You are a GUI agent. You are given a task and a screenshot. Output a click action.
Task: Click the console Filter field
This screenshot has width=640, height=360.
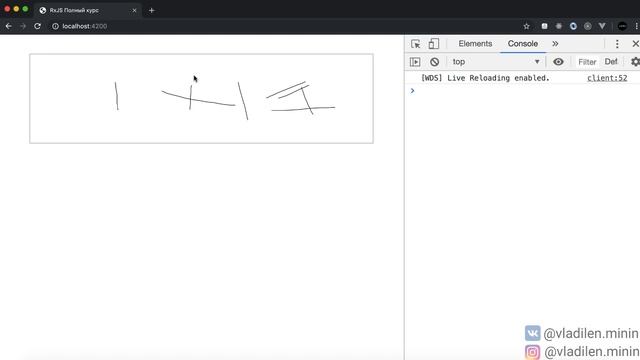pyautogui.click(x=587, y=62)
